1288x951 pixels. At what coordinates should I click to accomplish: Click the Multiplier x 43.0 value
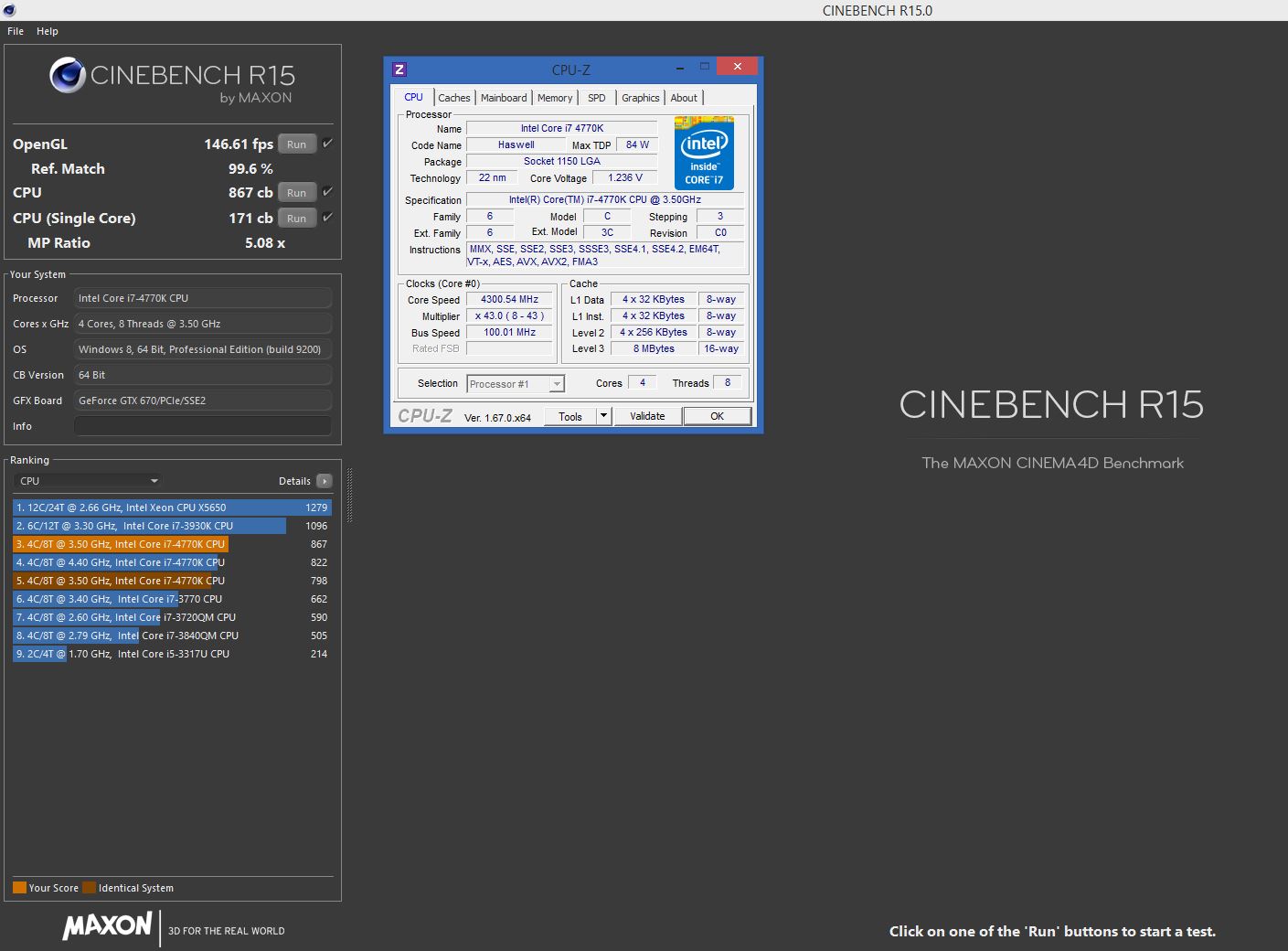(x=510, y=315)
